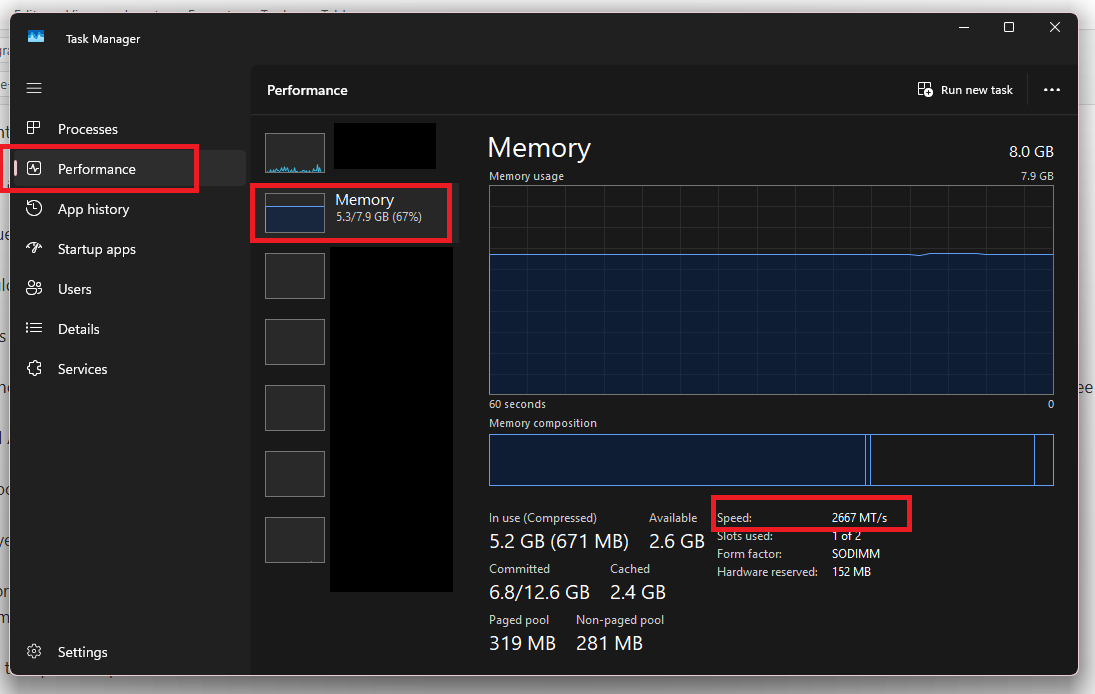Click the Settings label at the bottom
Image resolution: width=1095 pixels, height=694 pixels.
(x=79, y=652)
